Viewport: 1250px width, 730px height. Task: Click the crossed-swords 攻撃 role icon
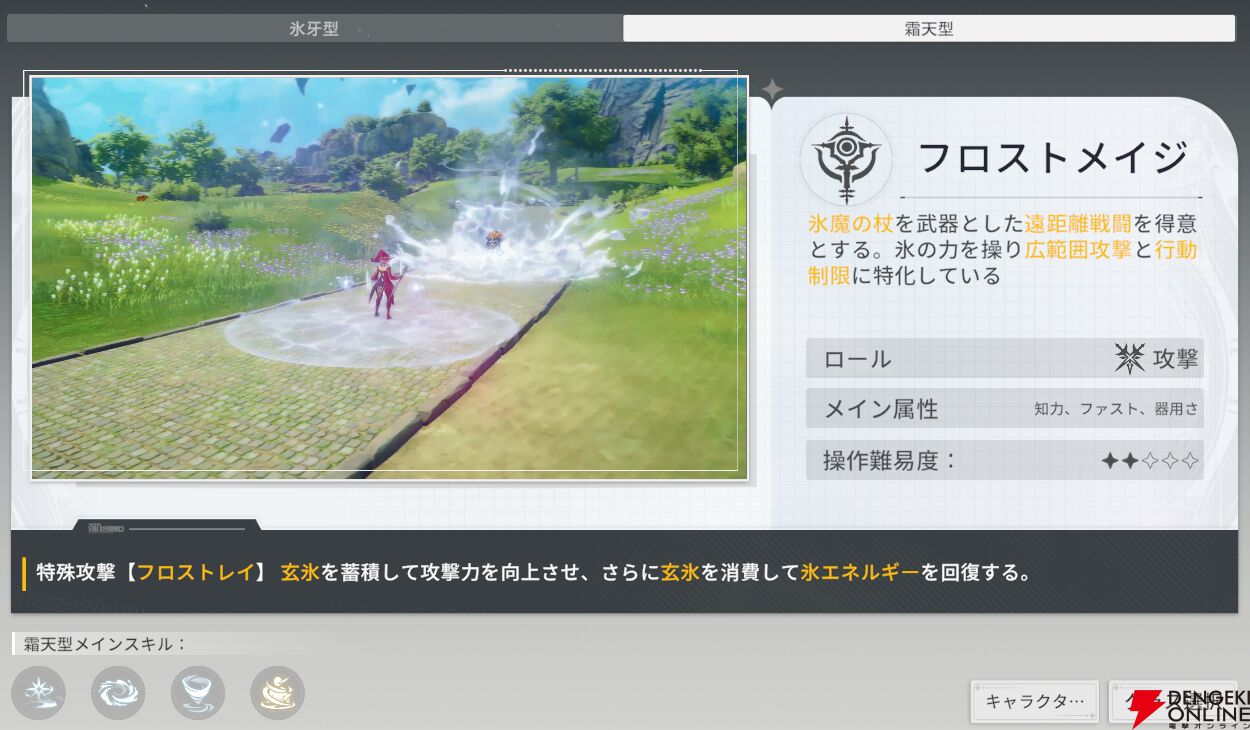tap(1130, 359)
